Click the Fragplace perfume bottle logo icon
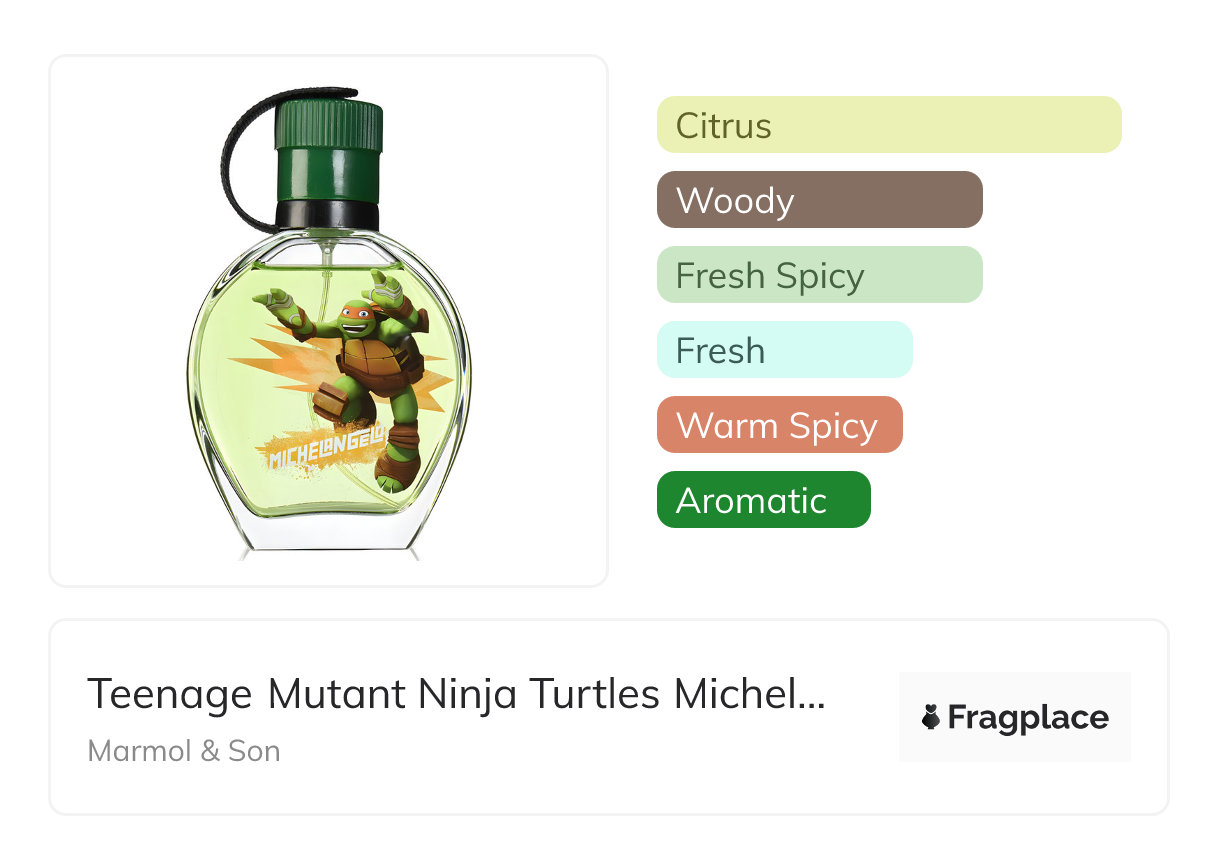The width and height of the screenshot is (1218, 864). coord(931,718)
